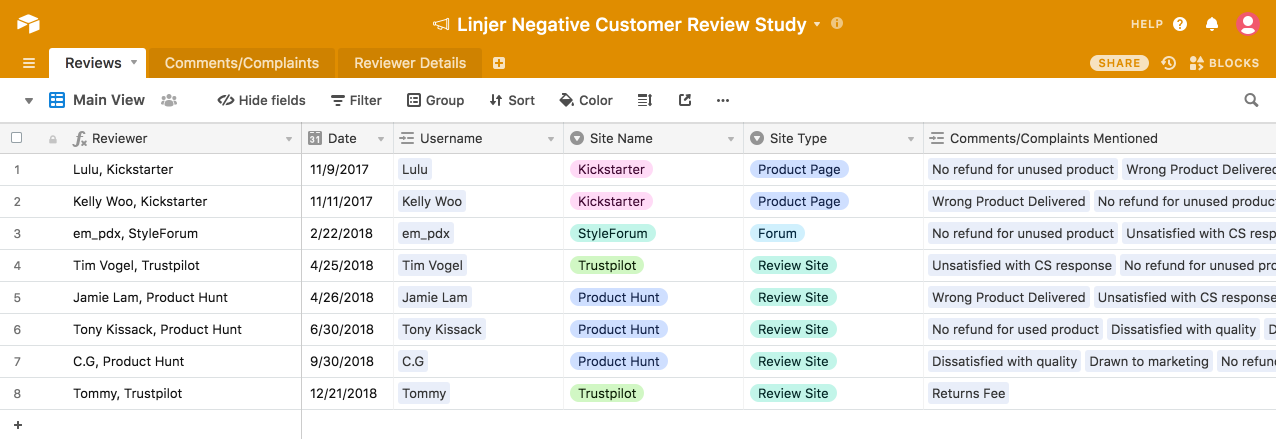Select the StyleForum tag in em_pdx row

tap(613, 233)
